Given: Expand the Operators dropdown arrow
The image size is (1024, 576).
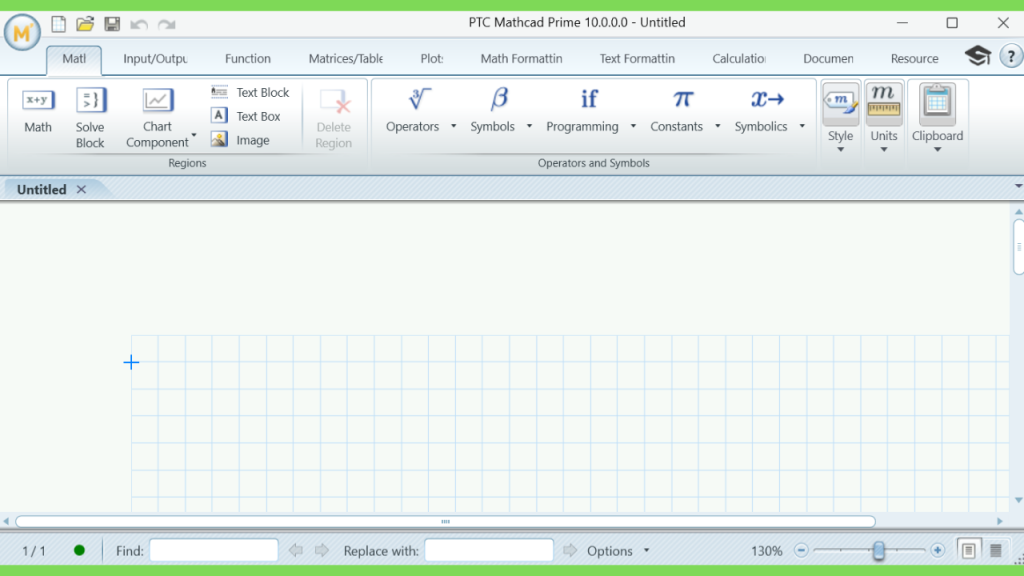Looking at the screenshot, I should (453, 126).
